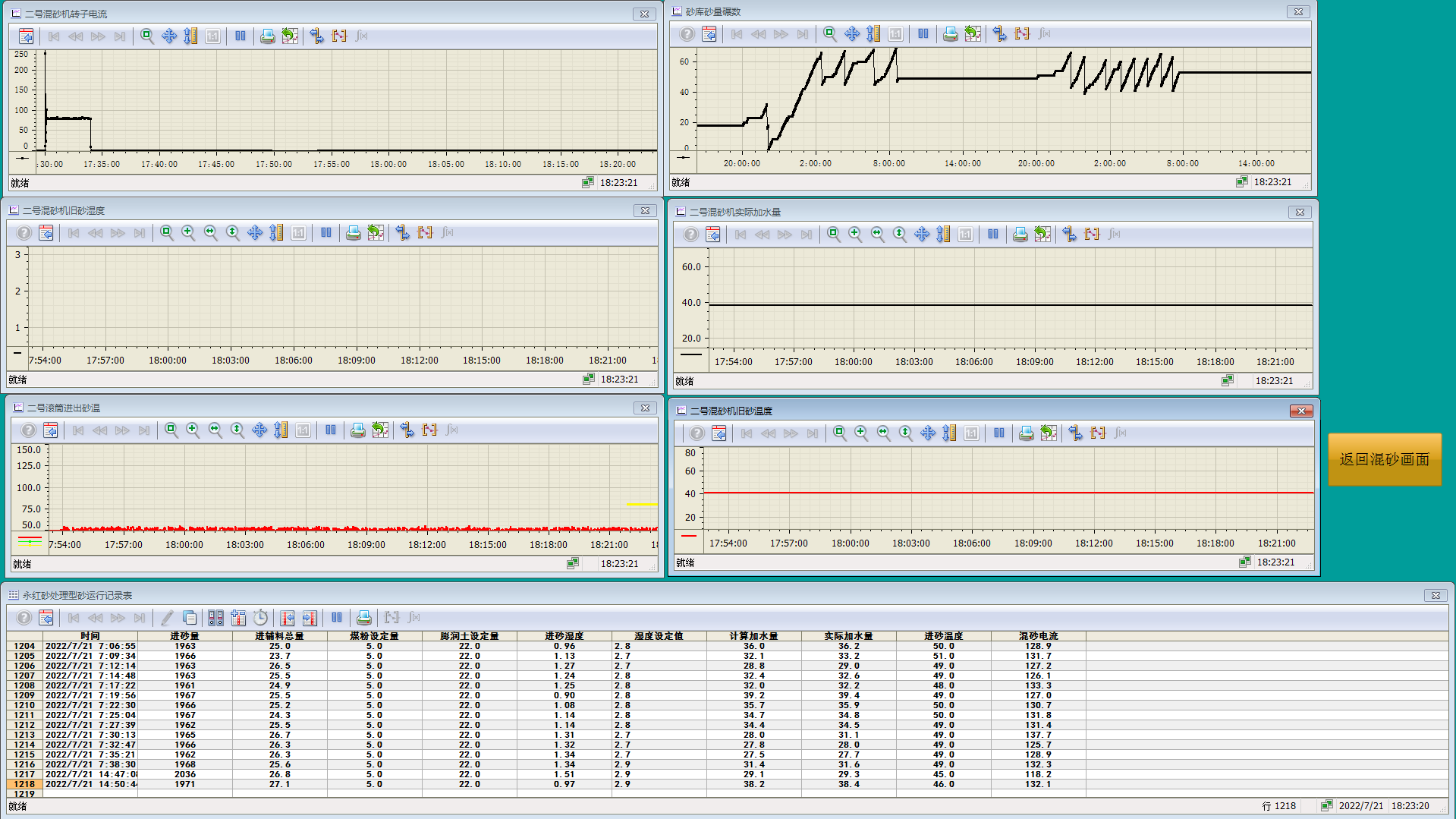This screenshot has width=1456, height=819.
Task: Pause updating of 砂库砂量碾数 trend
Action: click(x=923, y=34)
